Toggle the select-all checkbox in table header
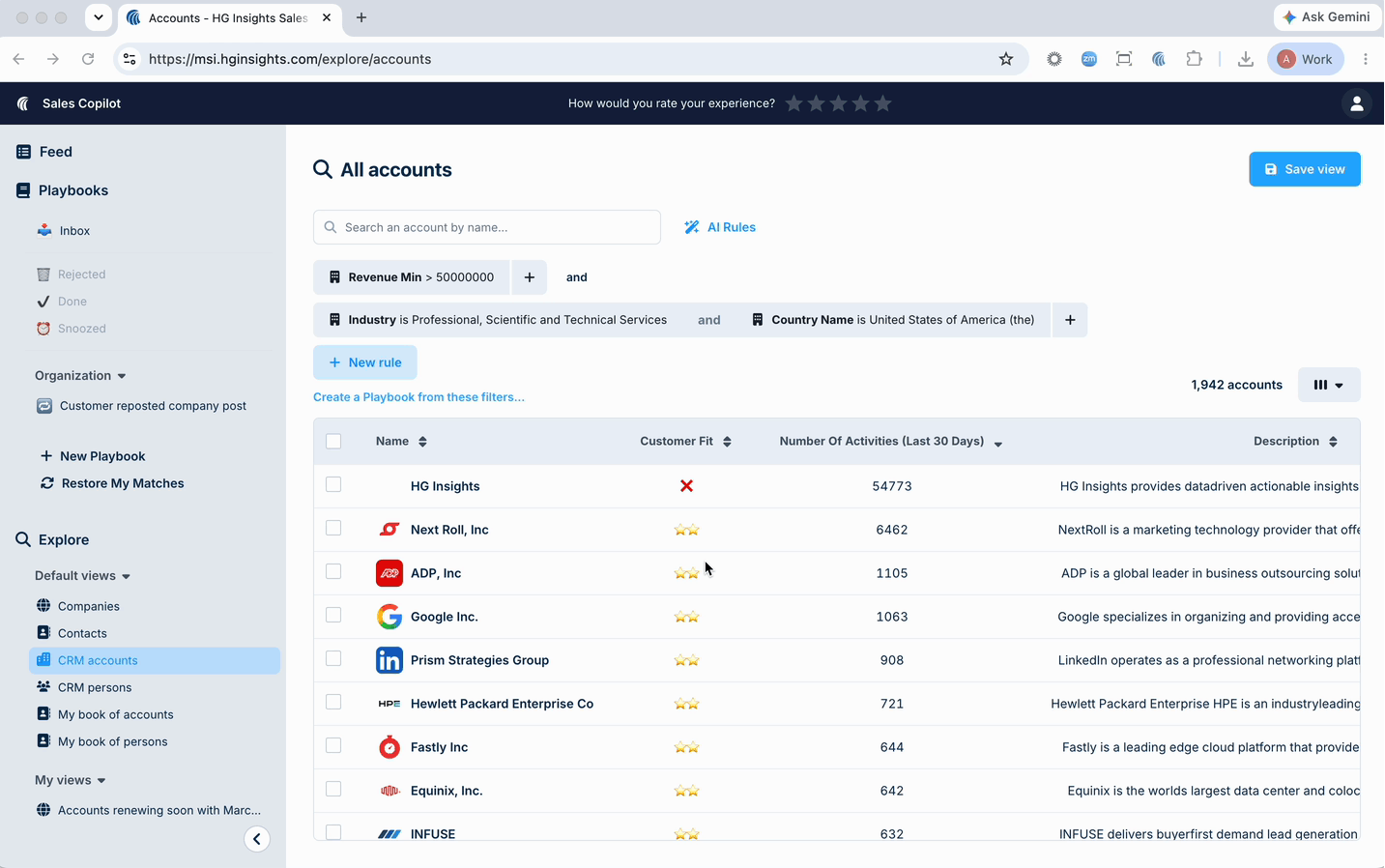 pos(333,442)
